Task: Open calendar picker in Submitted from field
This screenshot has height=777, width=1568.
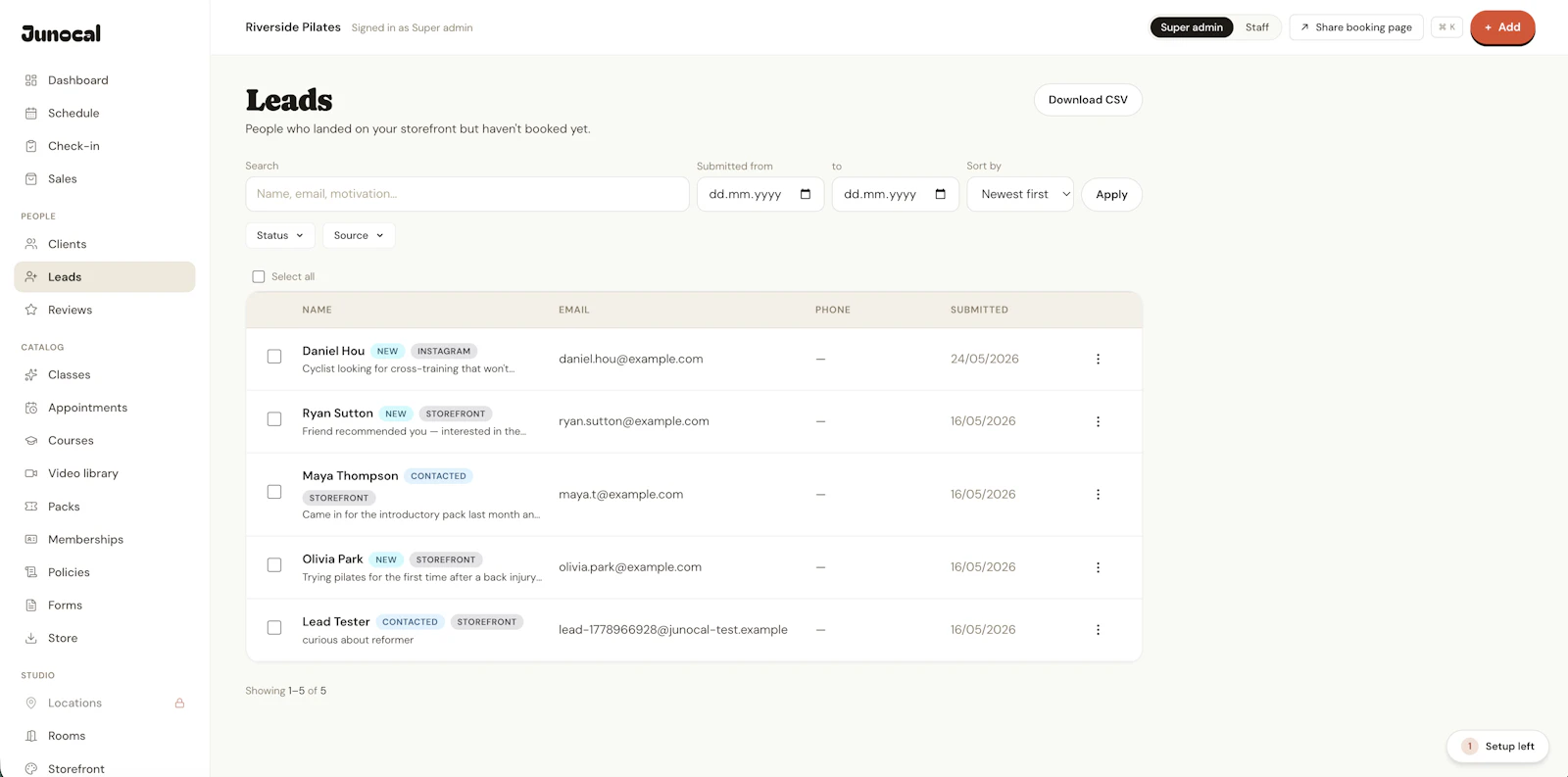Action: tap(806, 194)
